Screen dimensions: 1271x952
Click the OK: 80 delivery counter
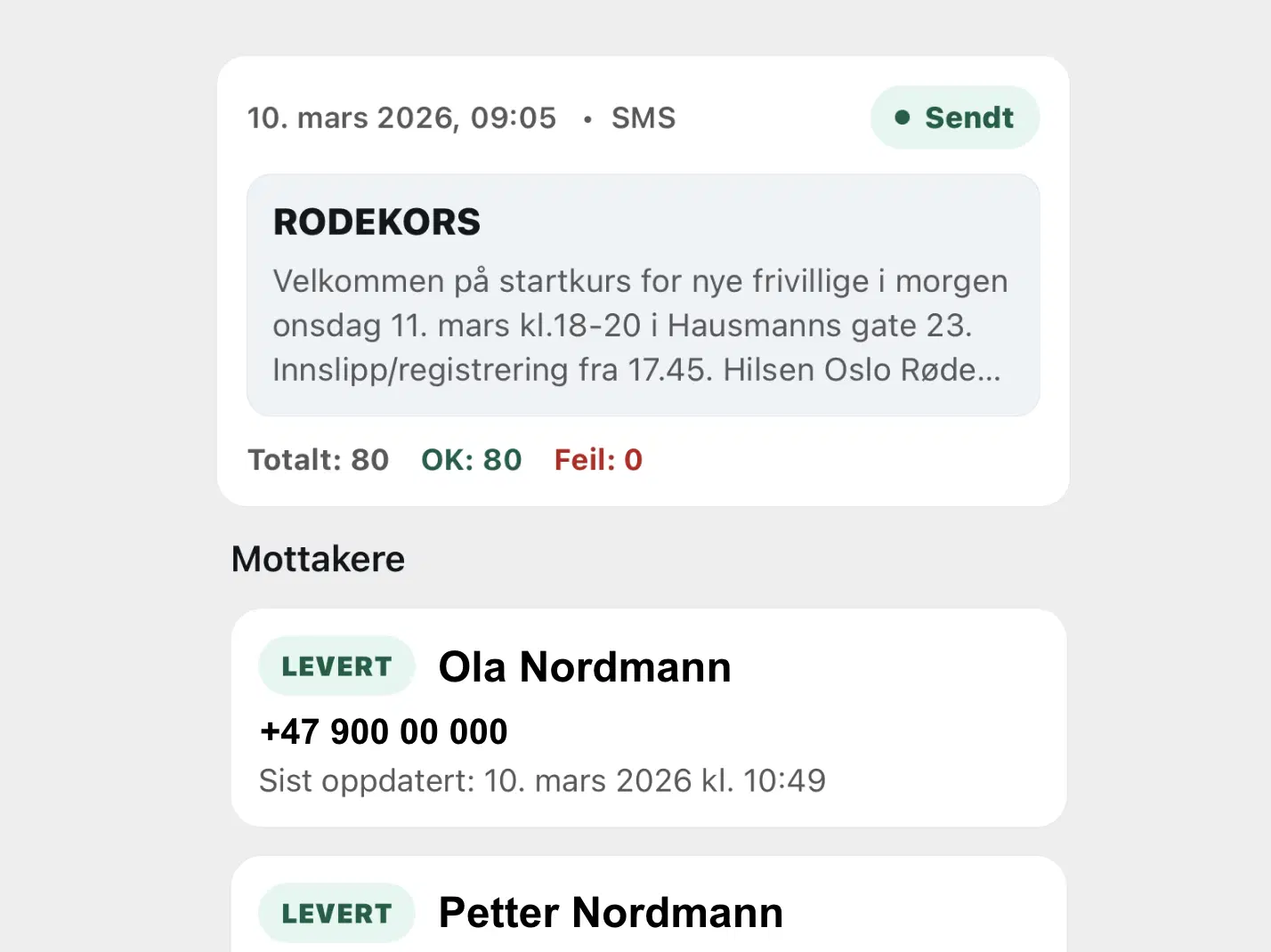(x=472, y=460)
